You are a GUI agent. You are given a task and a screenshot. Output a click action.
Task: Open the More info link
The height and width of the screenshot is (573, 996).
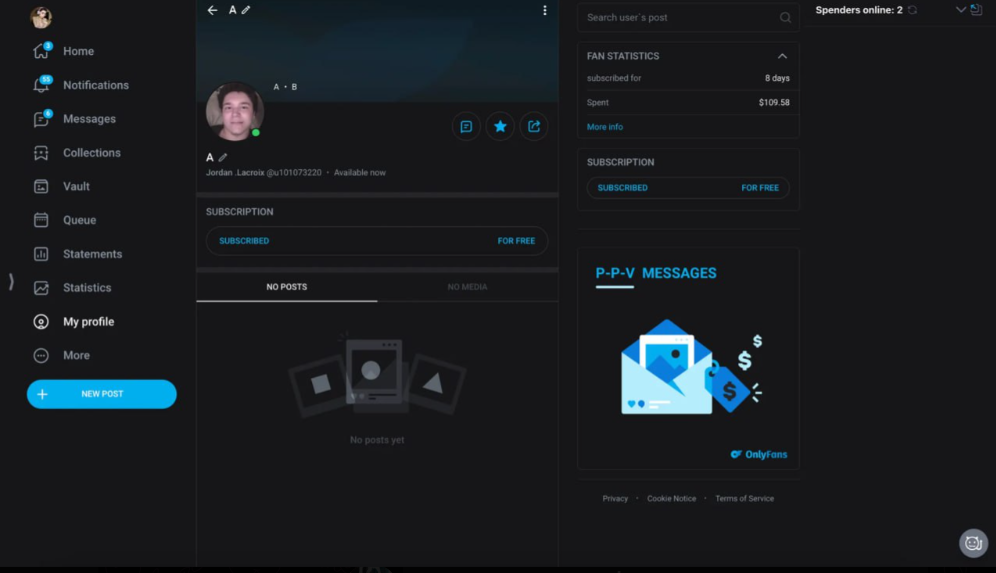[x=605, y=127]
